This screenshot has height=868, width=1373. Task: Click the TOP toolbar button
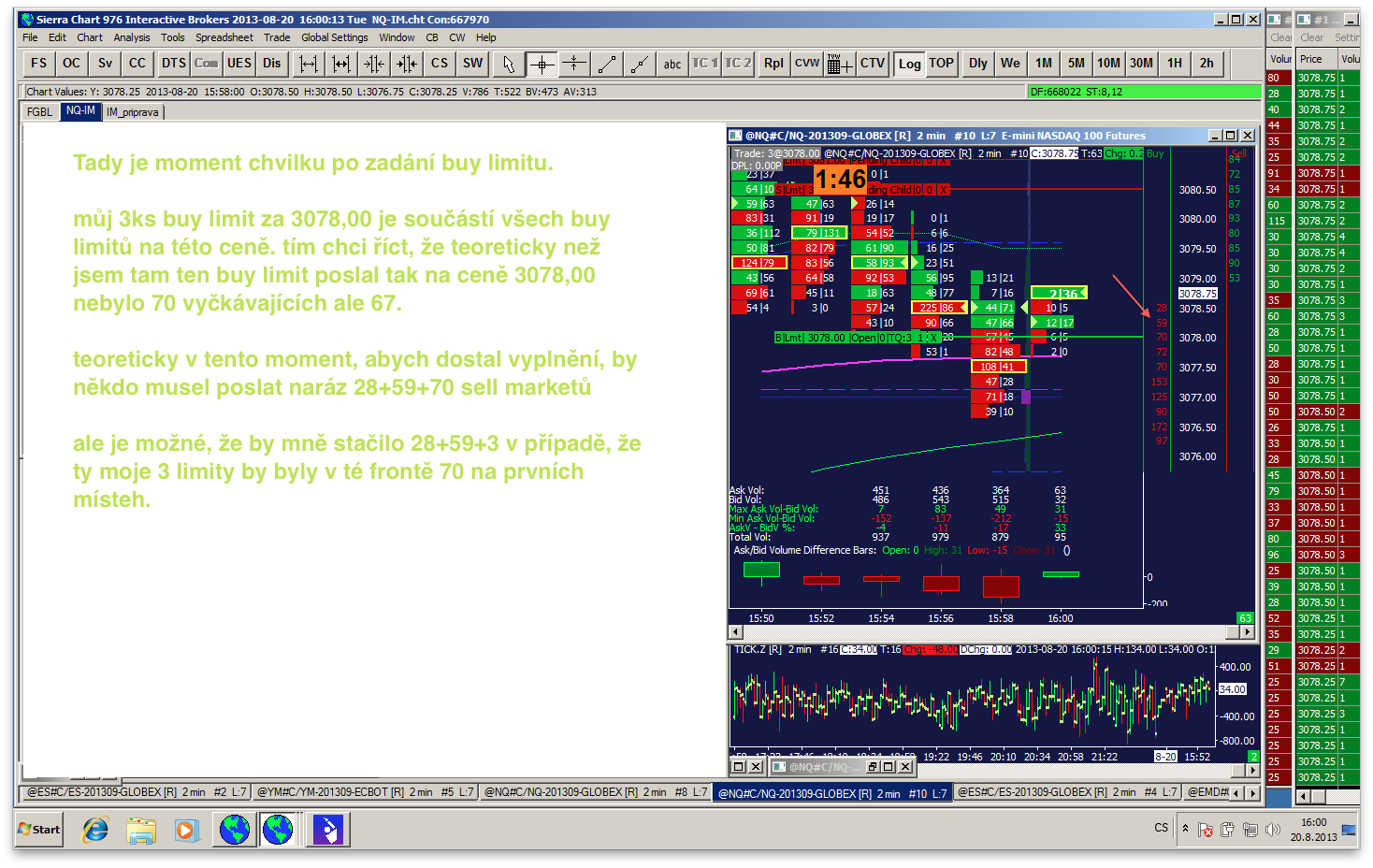(942, 64)
